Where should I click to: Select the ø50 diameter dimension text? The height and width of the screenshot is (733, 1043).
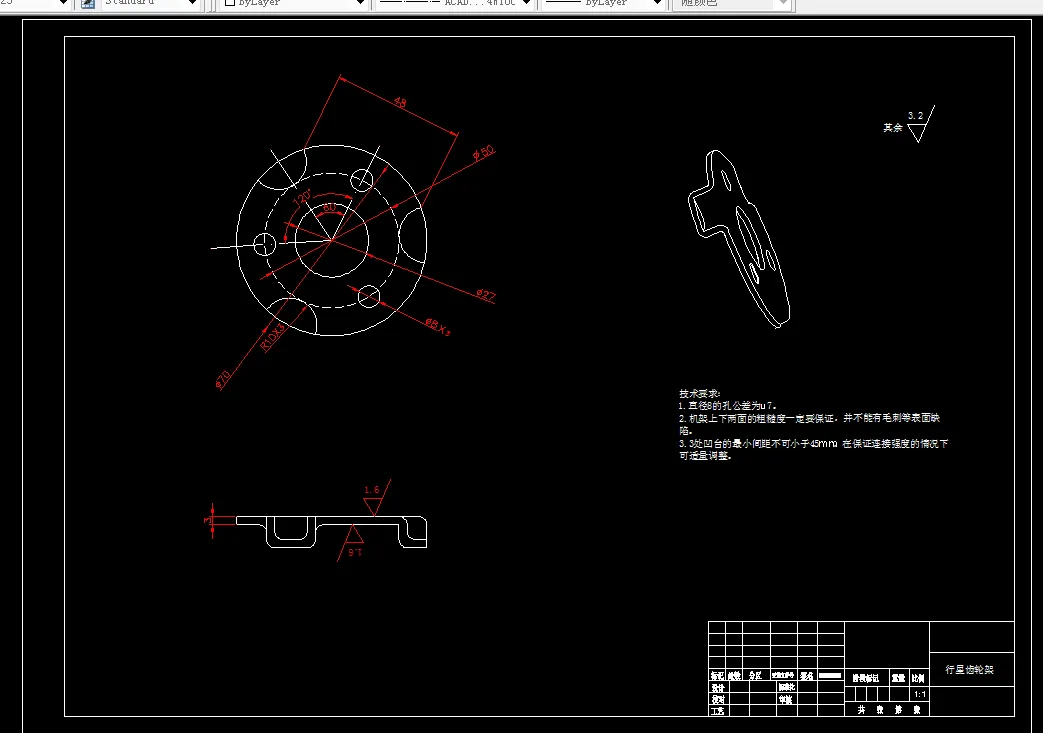tap(484, 152)
